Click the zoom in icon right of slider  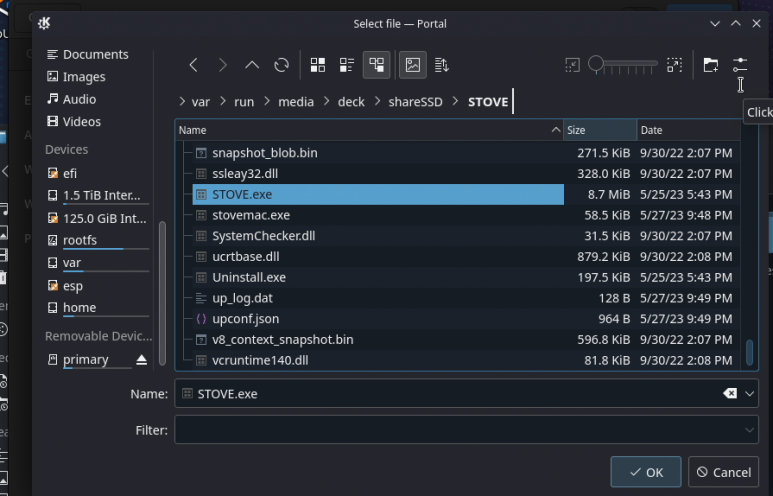coord(674,65)
